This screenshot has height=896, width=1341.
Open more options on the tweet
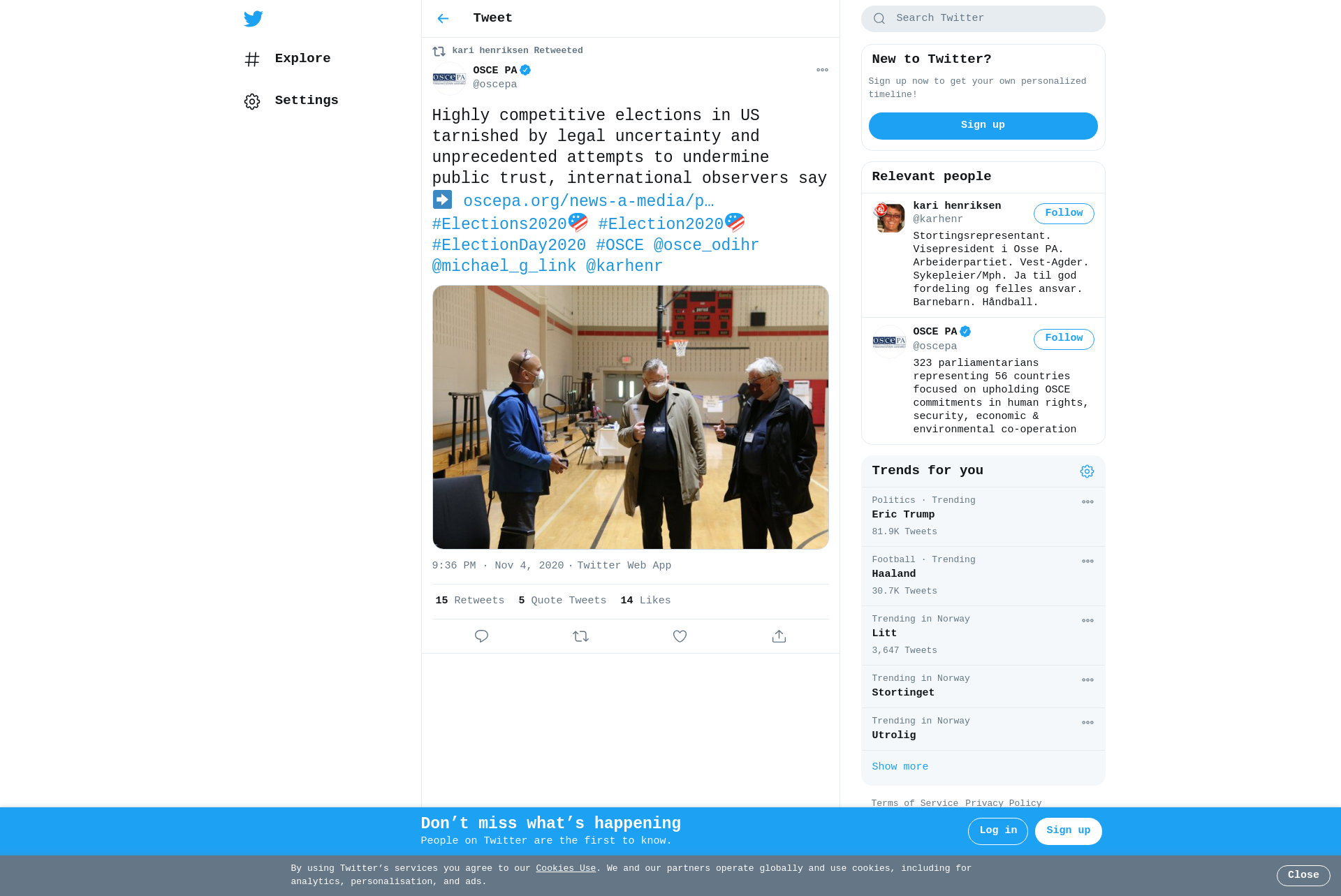pyautogui.click(x=822, y=70)
